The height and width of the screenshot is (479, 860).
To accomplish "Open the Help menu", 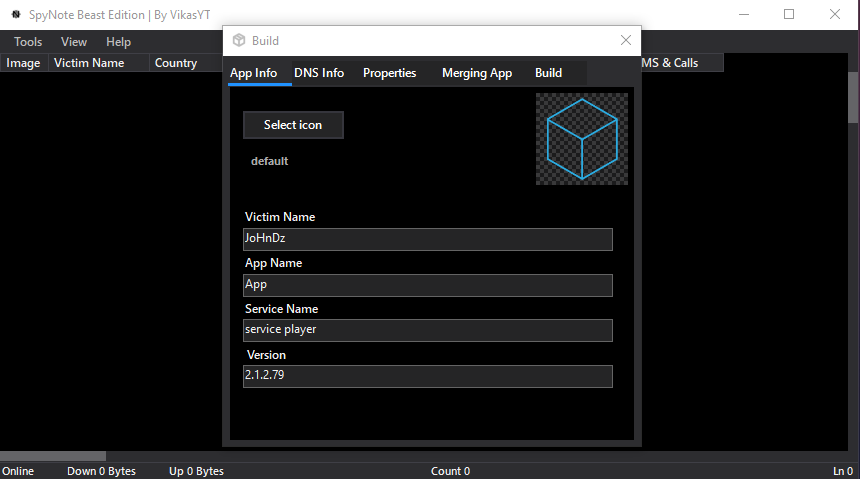I will pos(118,42).
